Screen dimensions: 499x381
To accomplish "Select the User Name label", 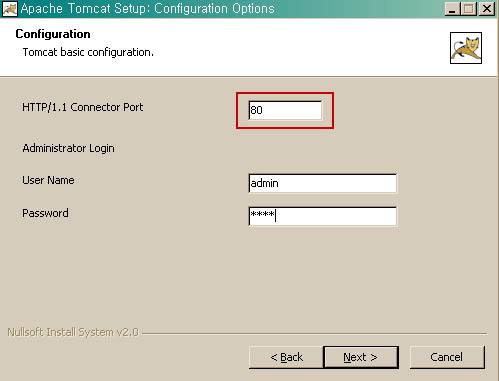I will click(x=48, y=180).
